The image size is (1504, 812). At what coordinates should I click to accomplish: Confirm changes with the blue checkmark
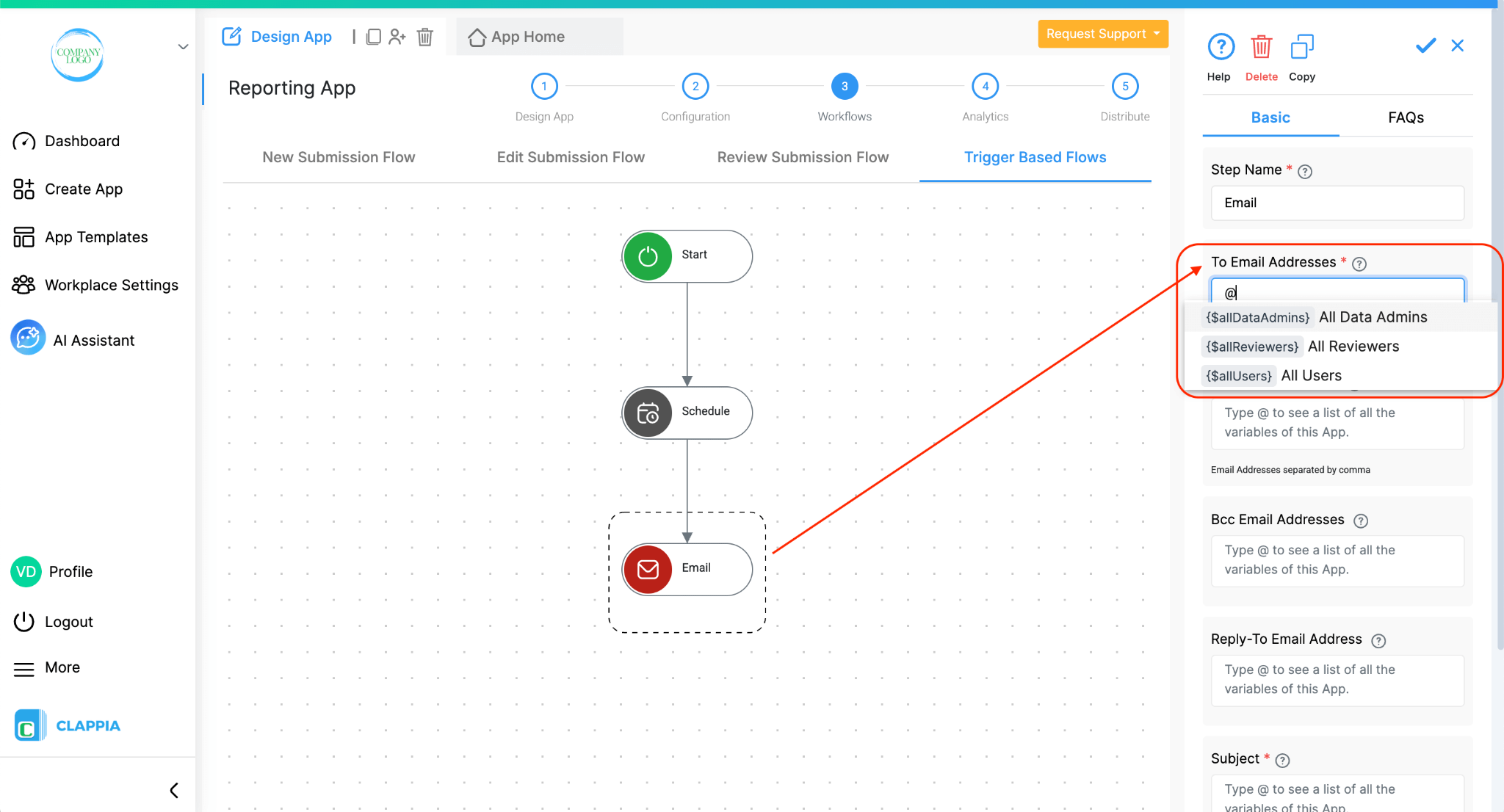1425,46
